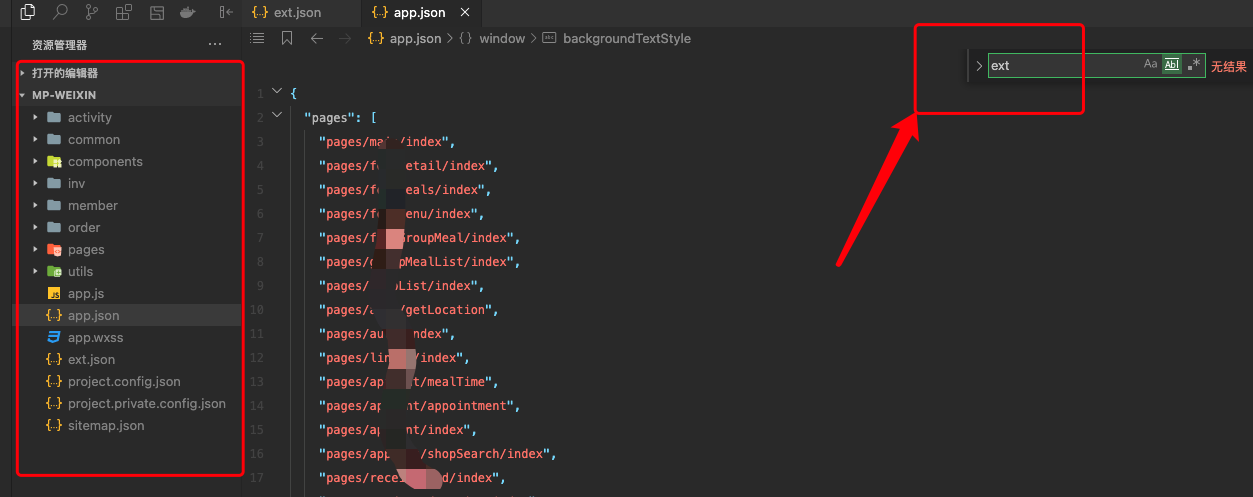
Task: Open the Extensions blocks icon
Action: [124, 13]
